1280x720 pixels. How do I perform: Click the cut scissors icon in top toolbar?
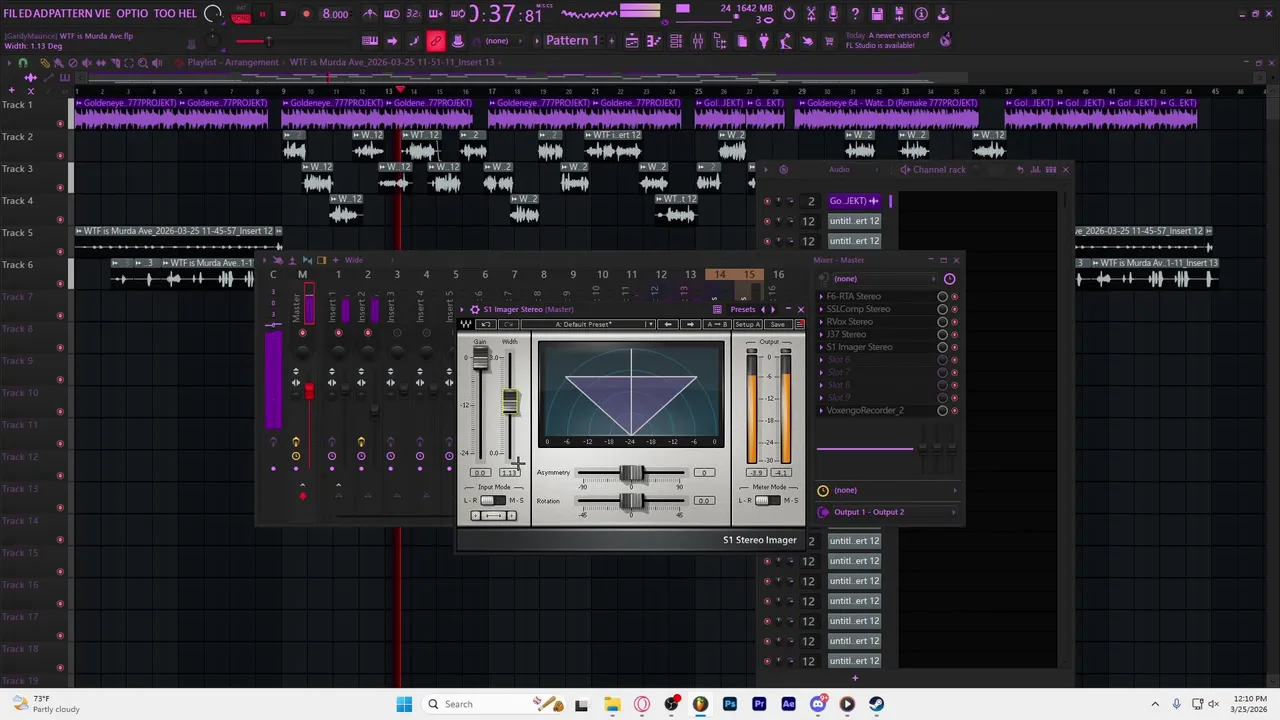click(811, 14)
